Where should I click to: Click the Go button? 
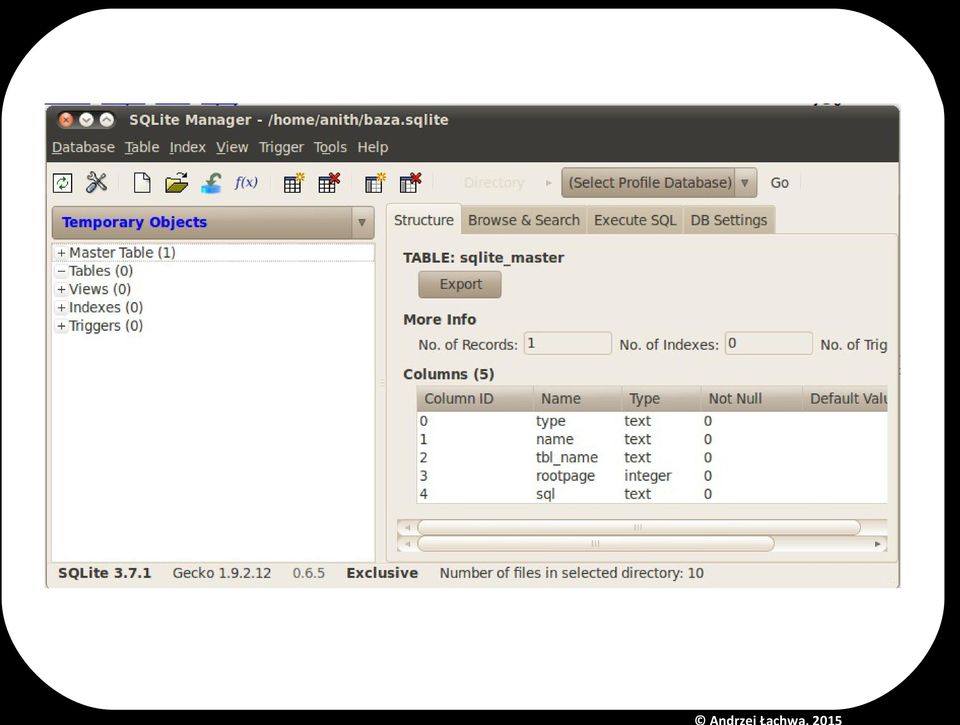779,182
